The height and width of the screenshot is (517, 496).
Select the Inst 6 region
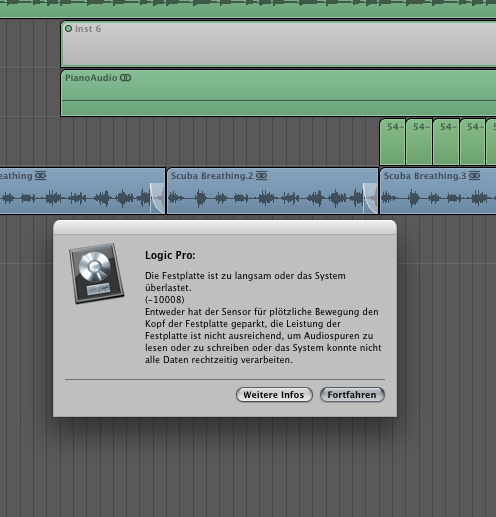coord(278,44)
